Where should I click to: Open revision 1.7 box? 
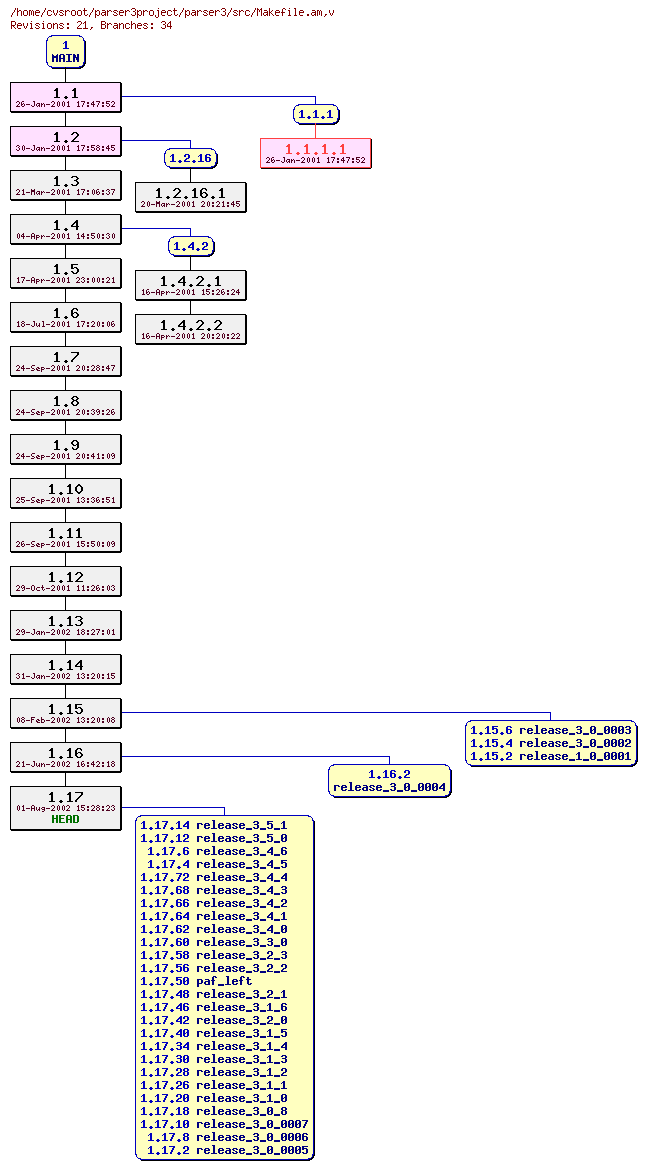[66, 362]
